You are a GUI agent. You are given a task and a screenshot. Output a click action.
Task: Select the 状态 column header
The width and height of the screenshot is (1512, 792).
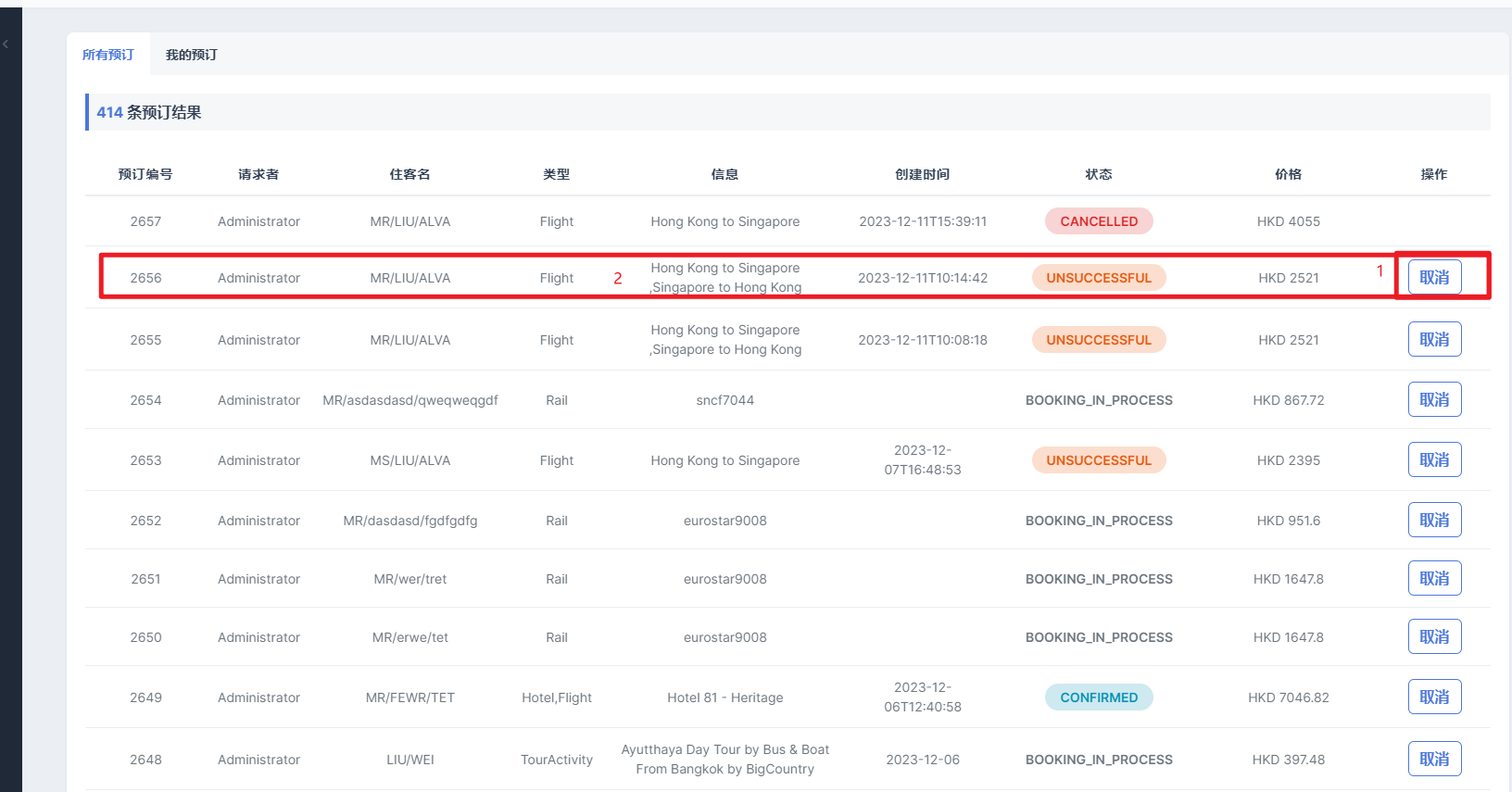[1098, 174]
